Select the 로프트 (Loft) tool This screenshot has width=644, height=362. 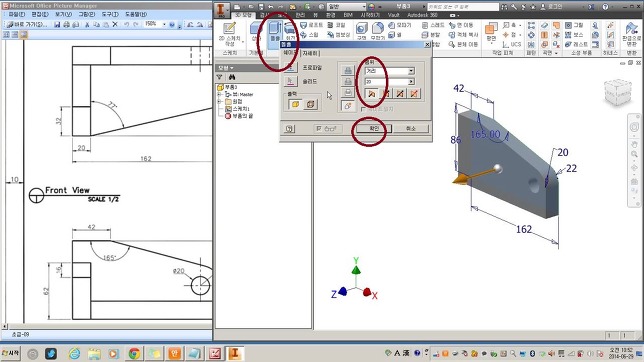click(x=311, y=25)
